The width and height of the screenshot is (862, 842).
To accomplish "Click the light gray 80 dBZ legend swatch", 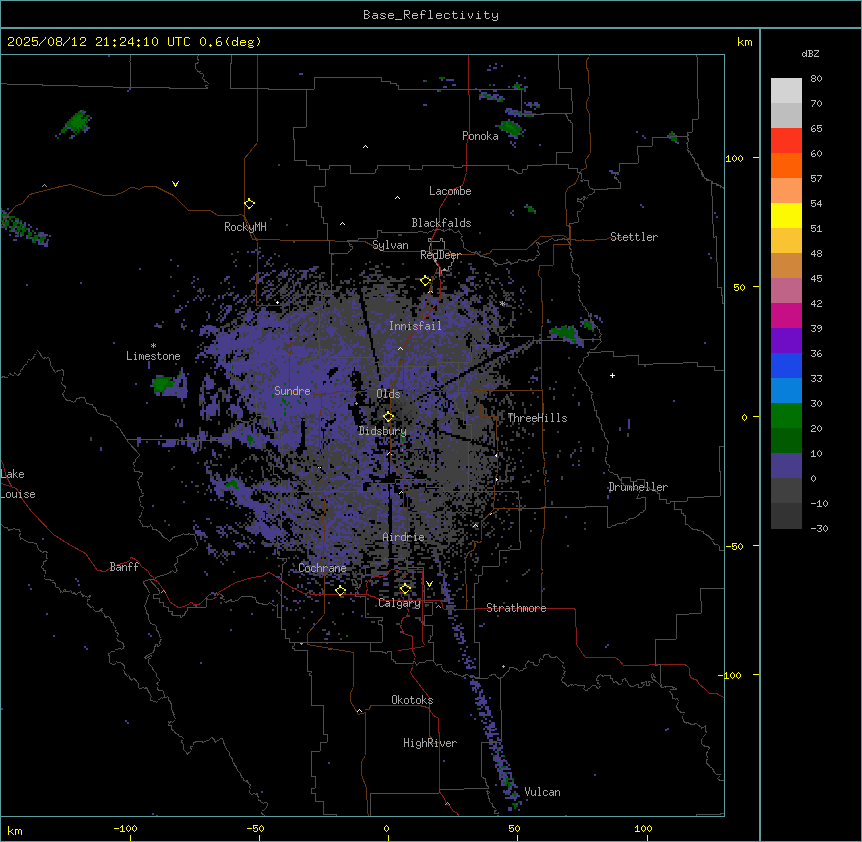I will (786, 91).
